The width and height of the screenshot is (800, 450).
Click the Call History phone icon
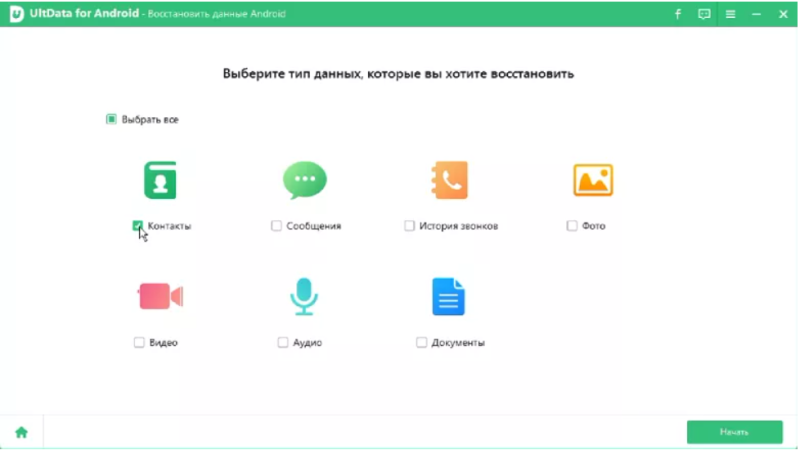449,180
